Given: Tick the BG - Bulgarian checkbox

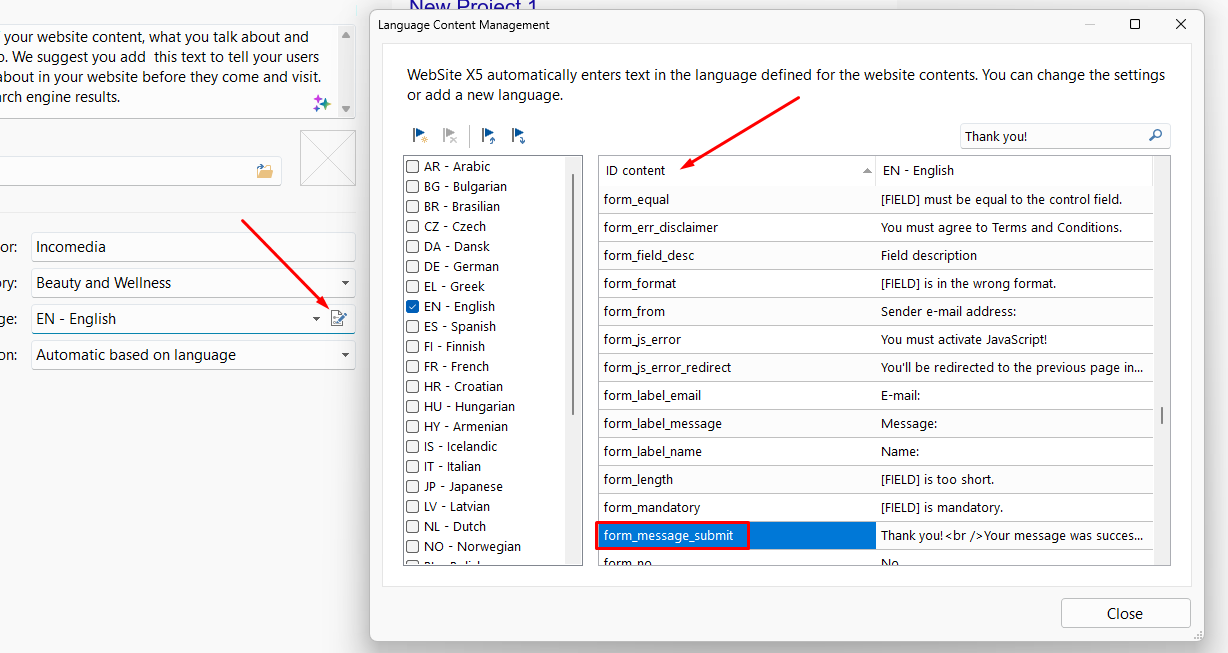Looking at the screenshot, I should [412, 187].
